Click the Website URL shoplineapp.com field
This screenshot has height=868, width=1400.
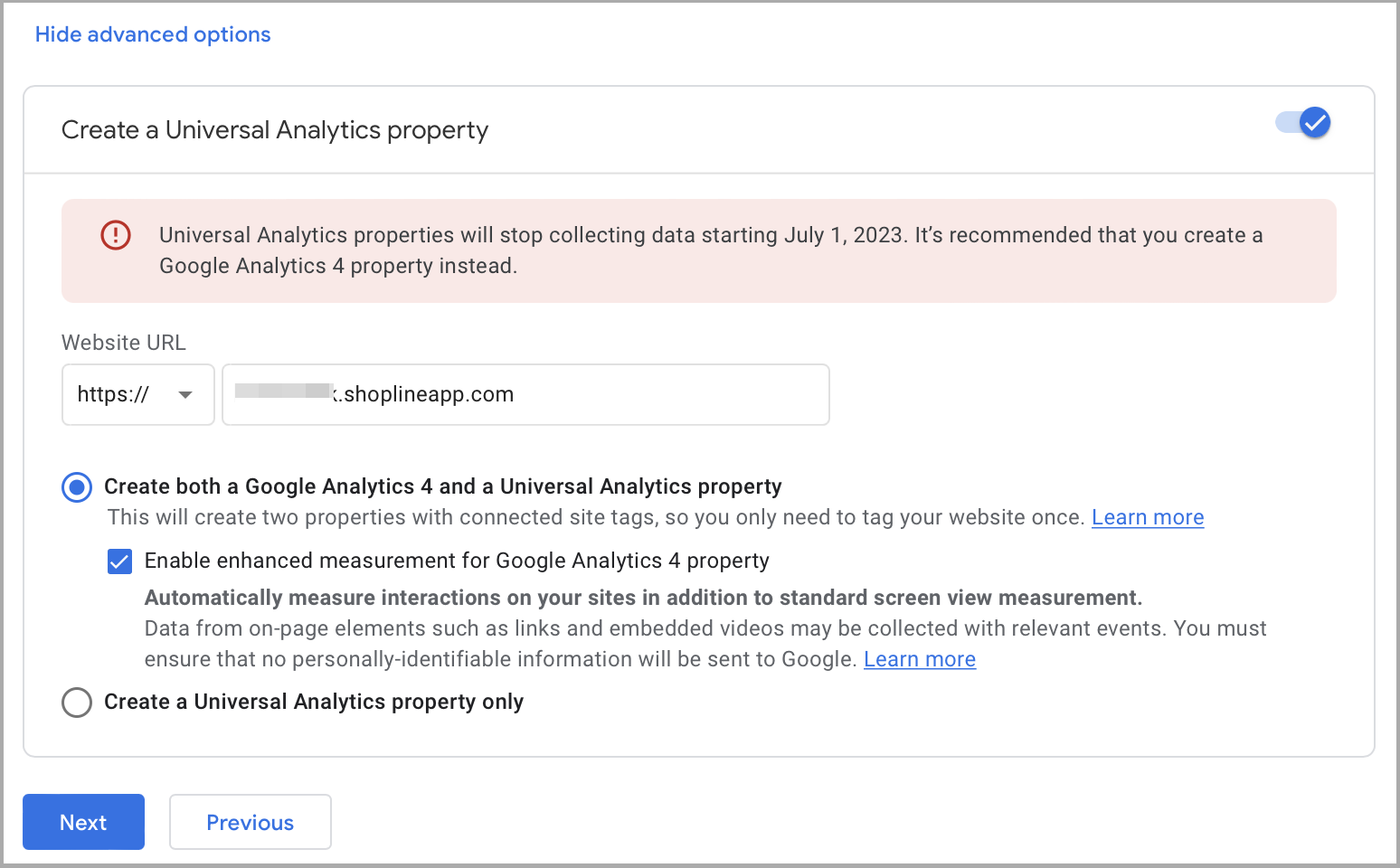pos(525,394)
